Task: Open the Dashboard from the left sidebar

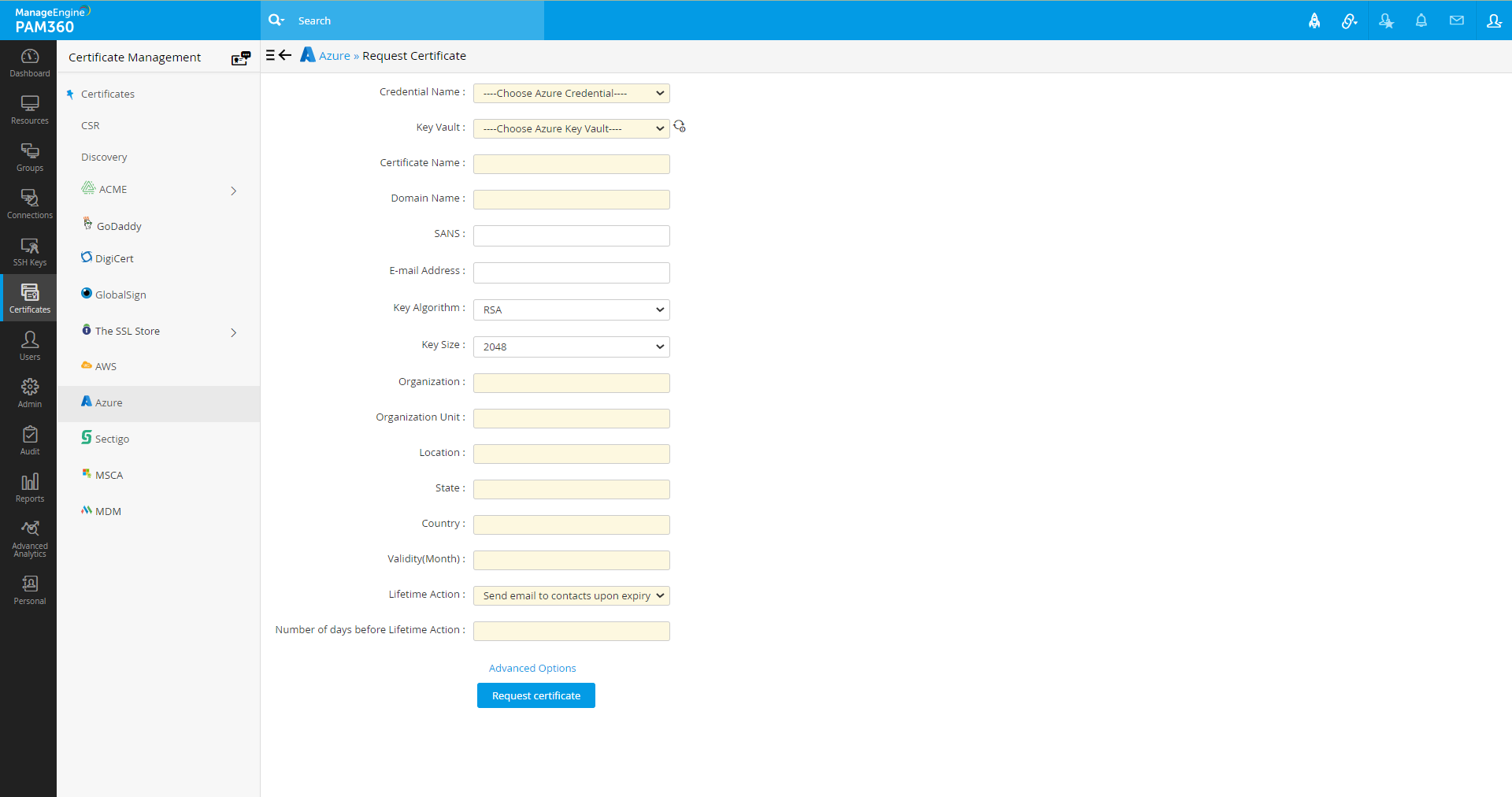Action: coord(29,63)
